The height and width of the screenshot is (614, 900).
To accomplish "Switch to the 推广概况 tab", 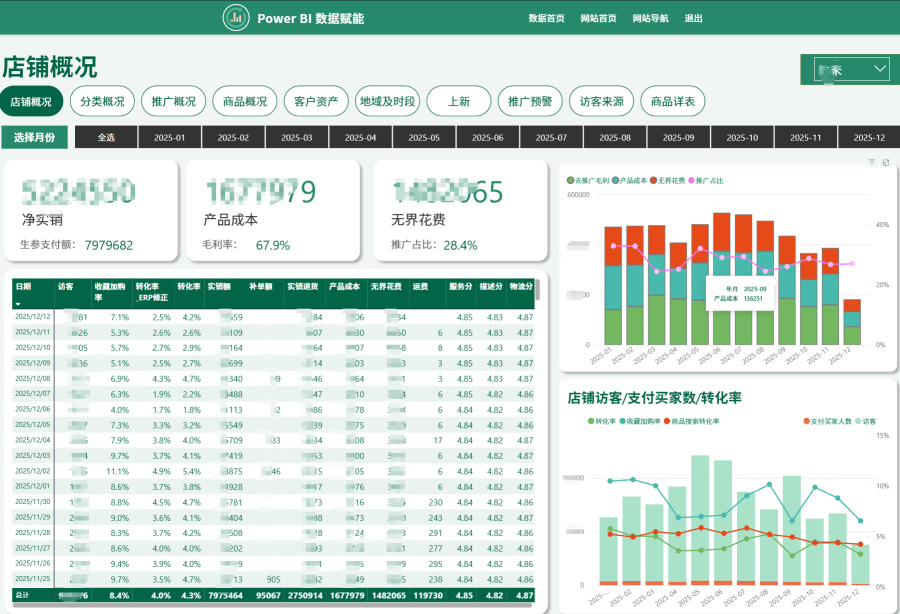I will pyautogui.click(x=173, y=101).
